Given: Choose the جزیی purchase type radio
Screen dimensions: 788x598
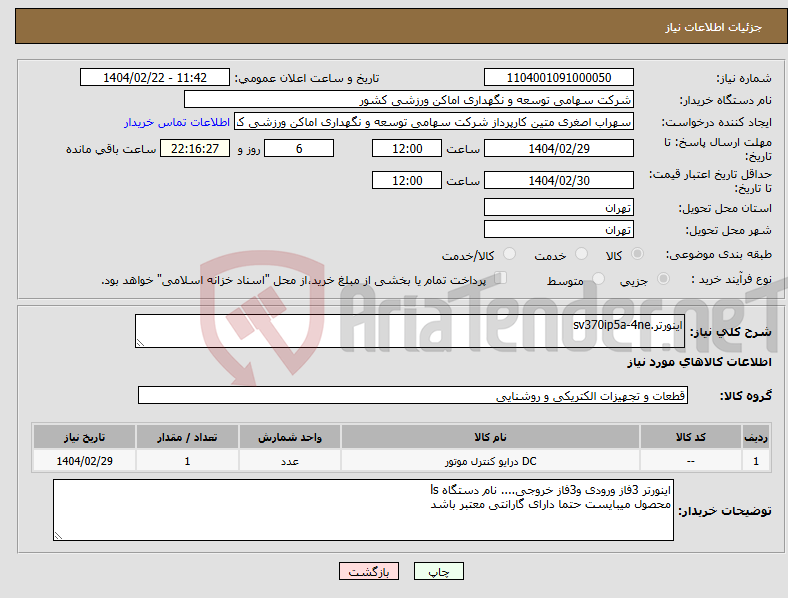Looking at the screenshot, I should (663, 278).
